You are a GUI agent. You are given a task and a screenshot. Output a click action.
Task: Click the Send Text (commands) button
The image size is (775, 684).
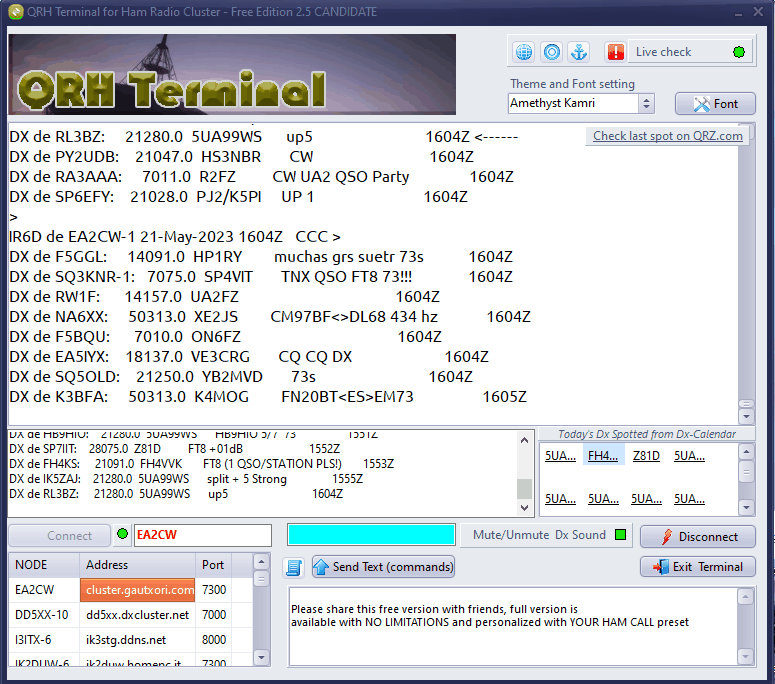(383, 567)
